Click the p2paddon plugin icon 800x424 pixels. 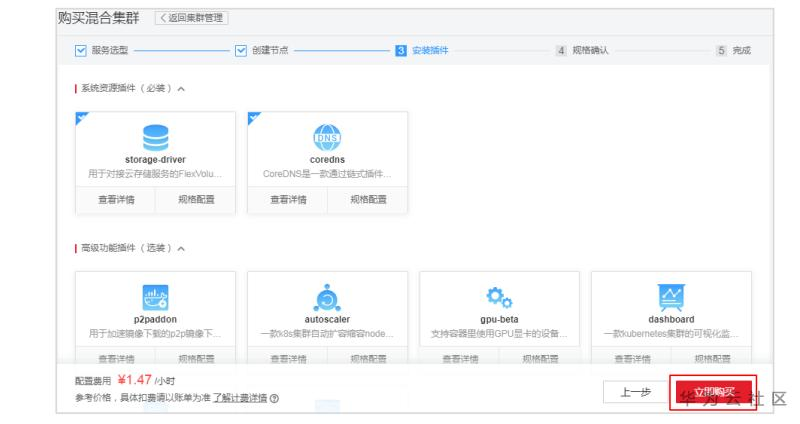[155, 297]
